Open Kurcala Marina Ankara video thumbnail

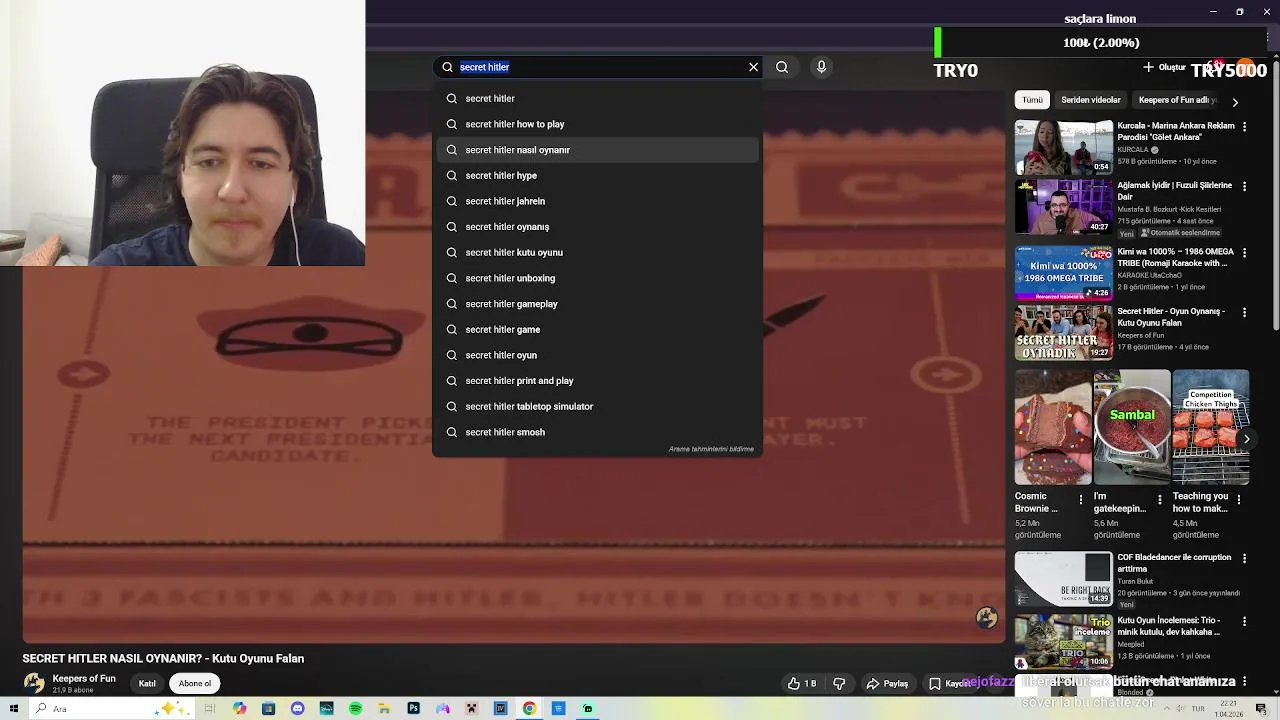pyautogui.click(x=1064, y=147)
